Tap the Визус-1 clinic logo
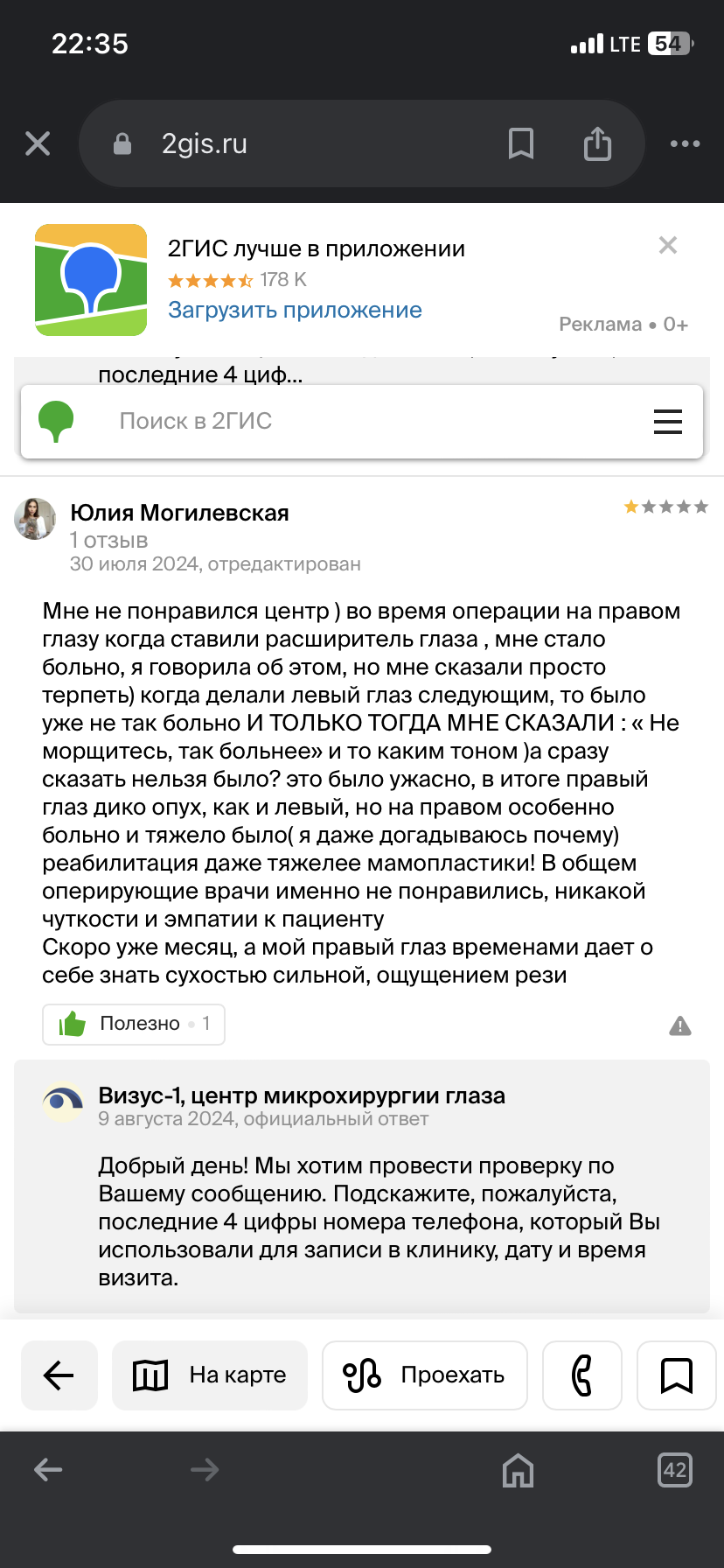The height and width of the screenshot is (1568, 724). point(63,1104)
